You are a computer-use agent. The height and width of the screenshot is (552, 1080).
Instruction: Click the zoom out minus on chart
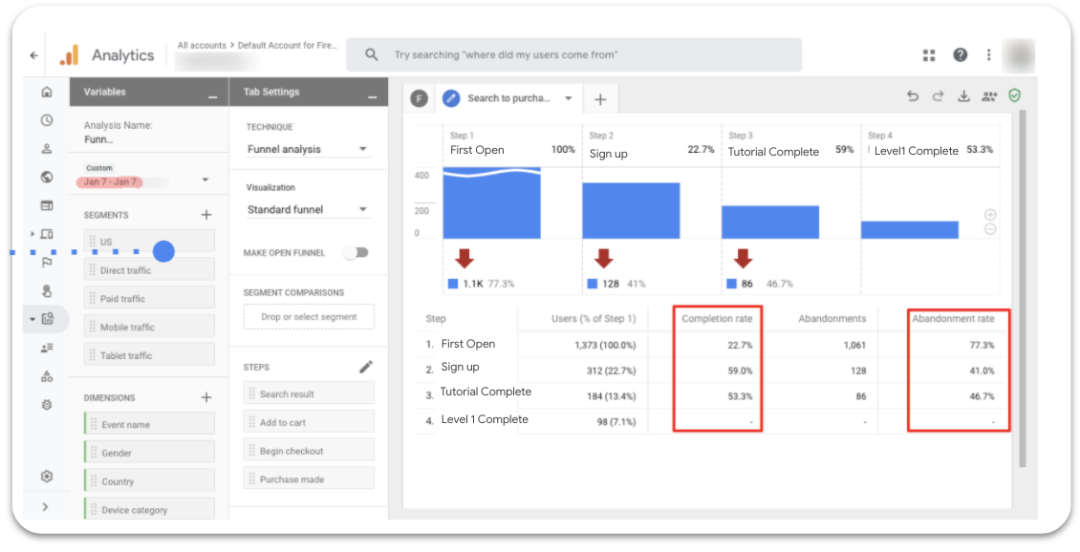coord(990,230)
